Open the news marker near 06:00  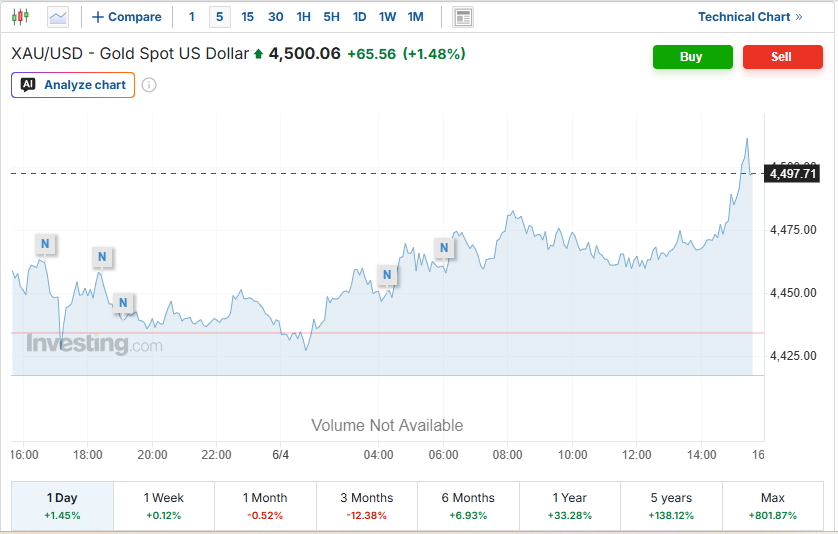(444, 248)
